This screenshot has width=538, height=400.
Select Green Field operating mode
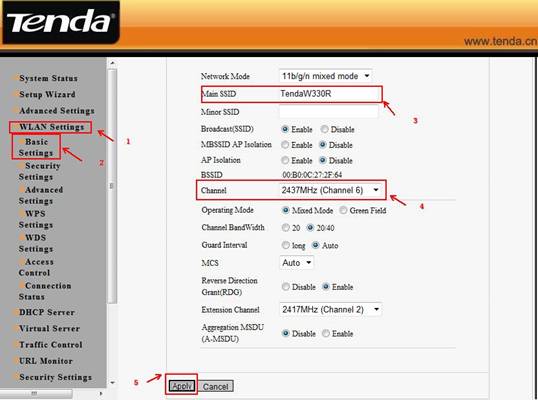[343, 210]
